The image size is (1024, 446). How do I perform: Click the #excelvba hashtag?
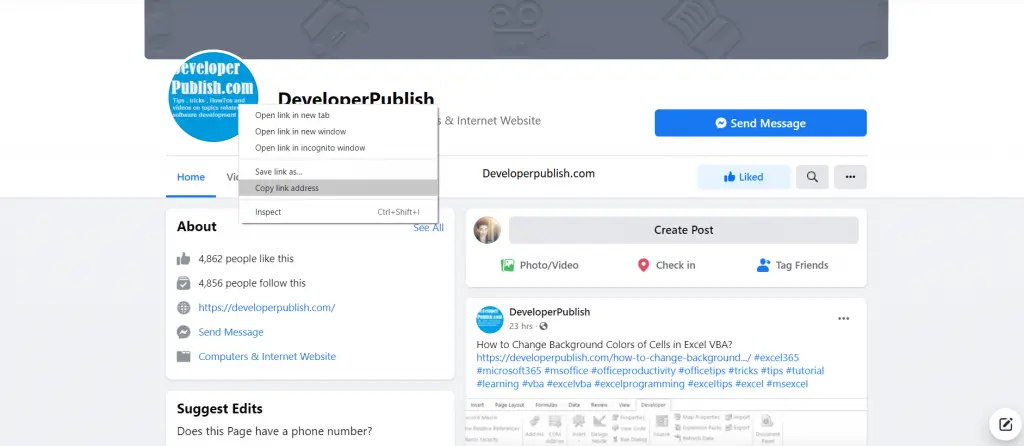[x=569, y=384]
